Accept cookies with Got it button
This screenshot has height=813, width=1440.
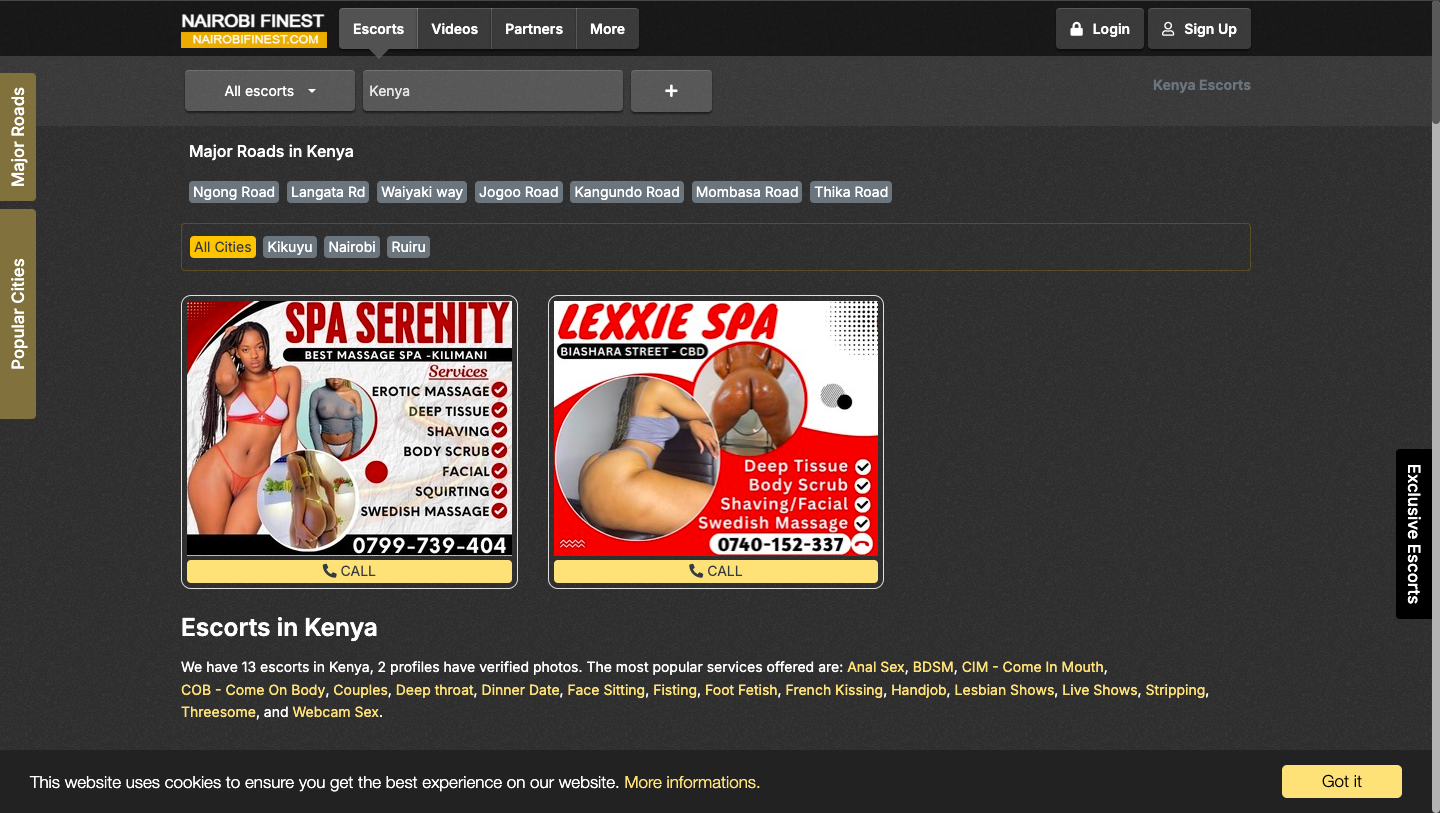click(1341, 781)
